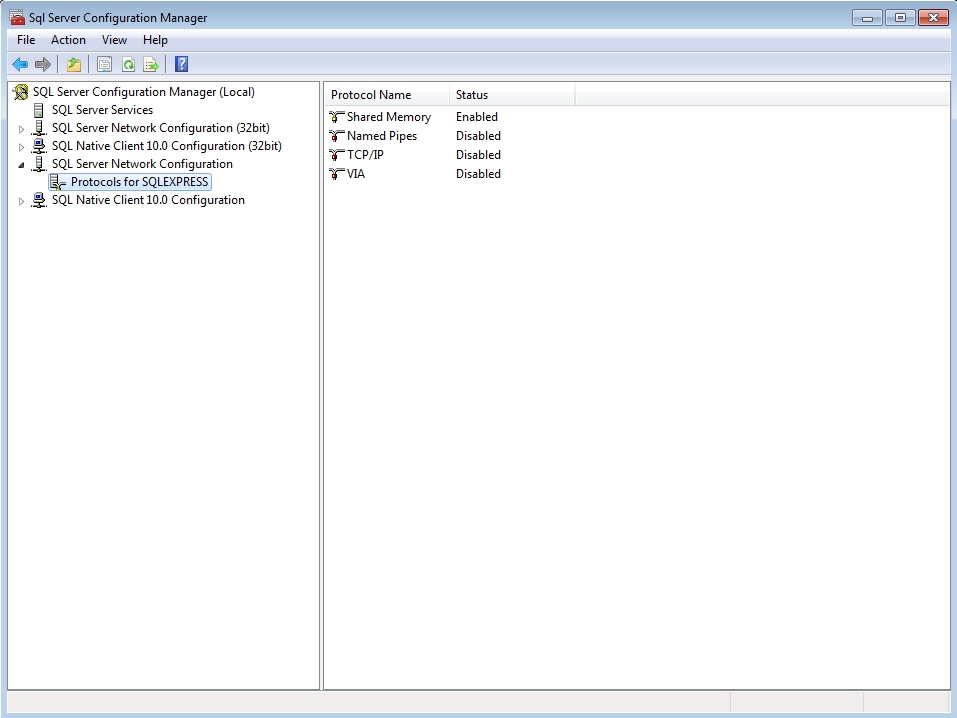Sort by the Protocol Name column header
957x718 pixels.
(385, 95)
